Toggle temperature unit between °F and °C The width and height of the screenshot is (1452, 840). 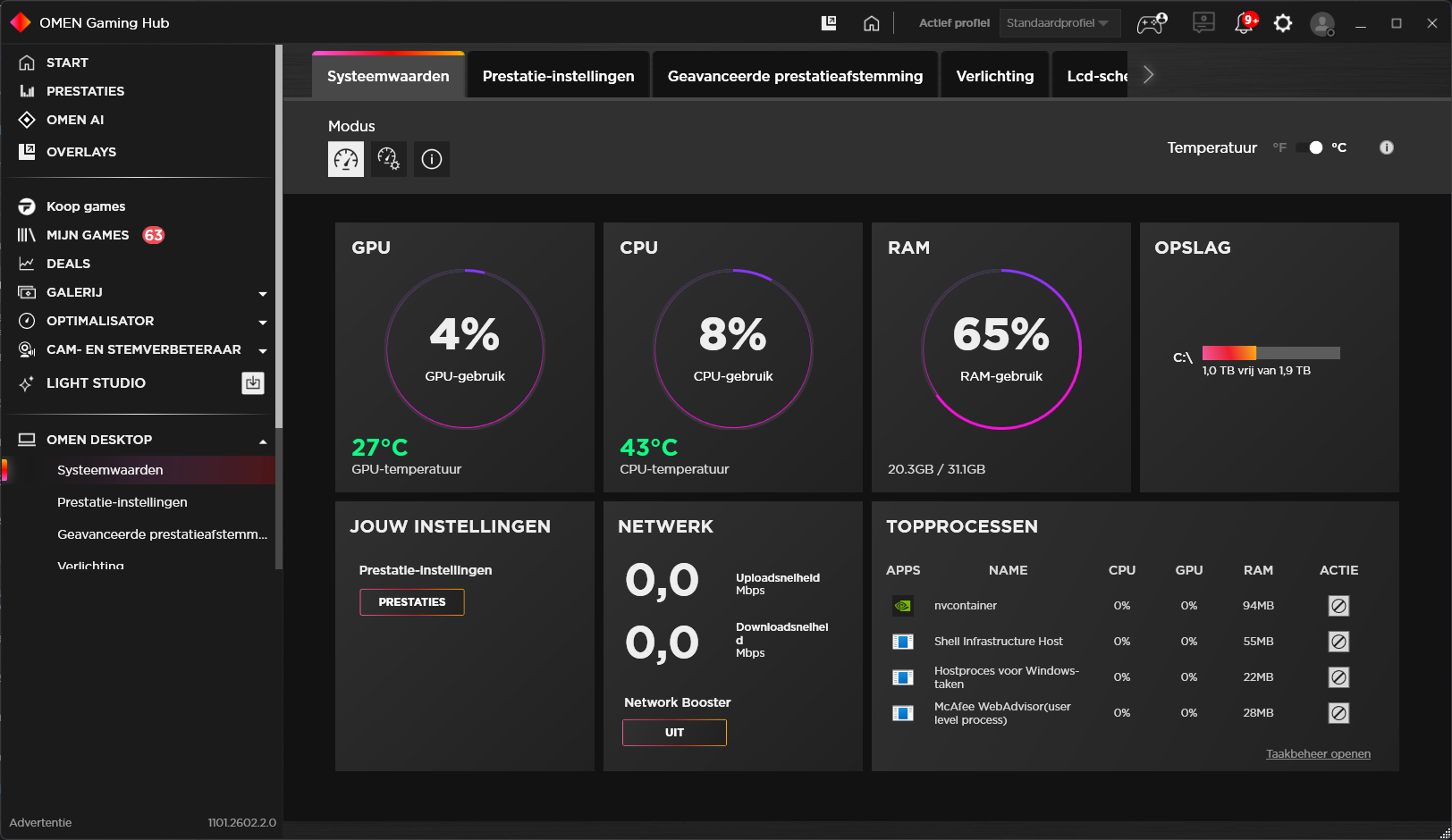tap(1310, 147)
